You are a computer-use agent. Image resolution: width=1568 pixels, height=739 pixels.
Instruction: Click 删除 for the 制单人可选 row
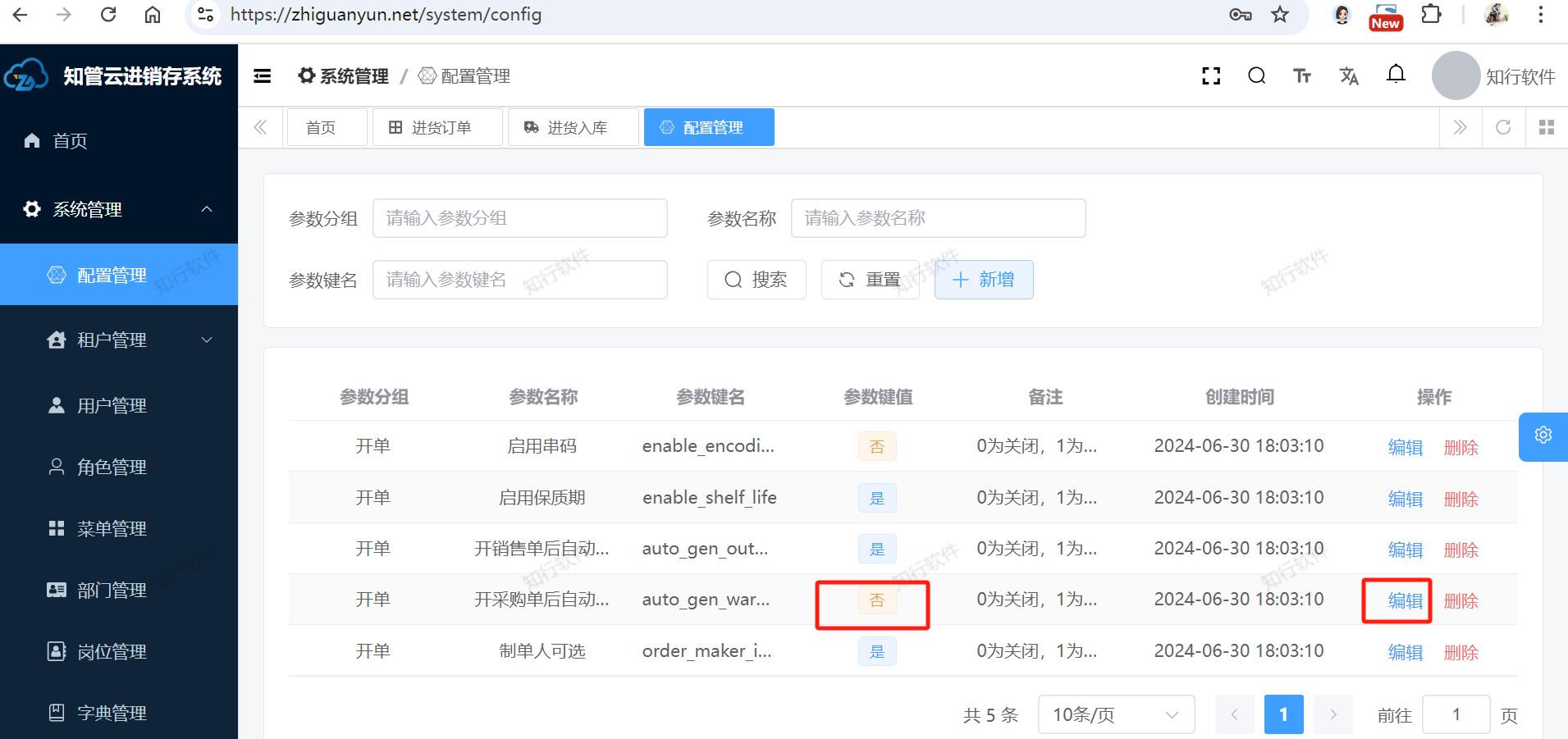[1461, 652]
